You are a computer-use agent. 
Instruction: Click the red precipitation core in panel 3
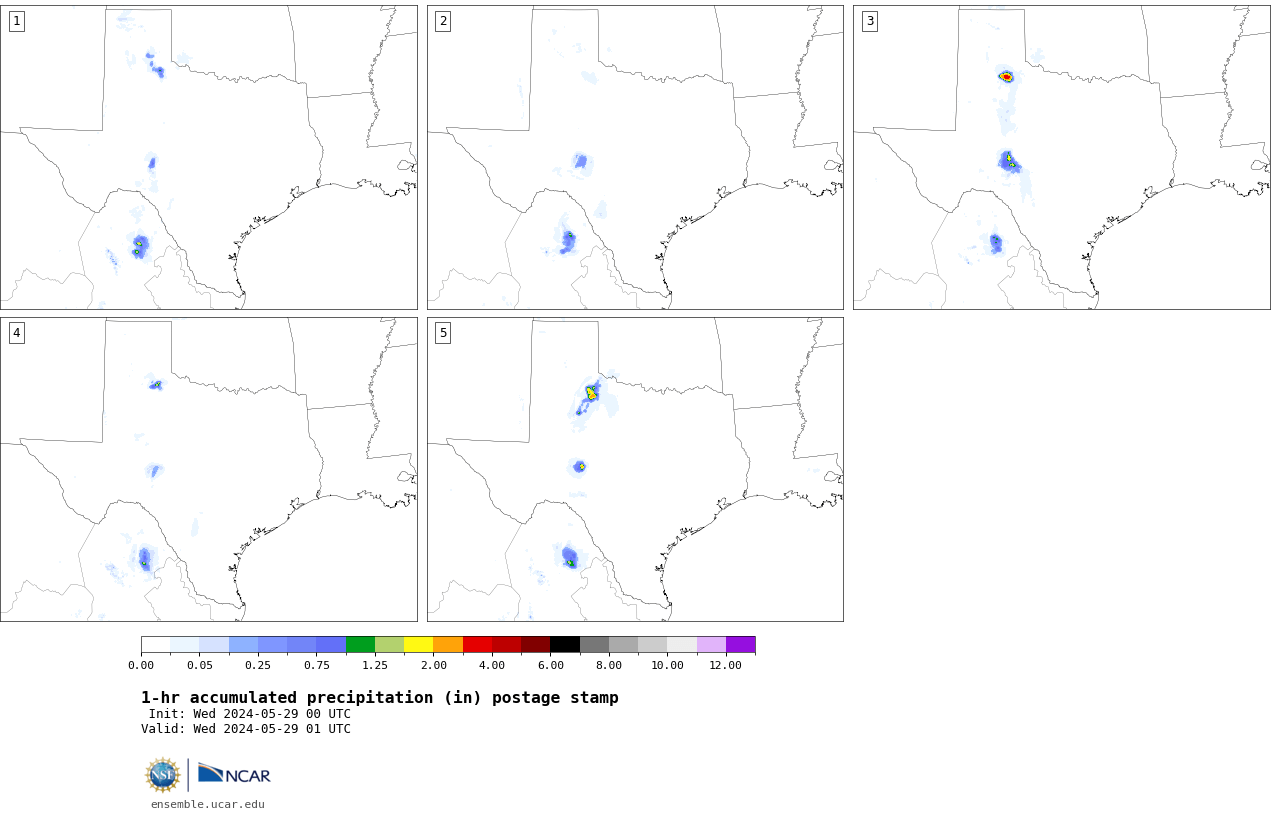coord(1006,77)
